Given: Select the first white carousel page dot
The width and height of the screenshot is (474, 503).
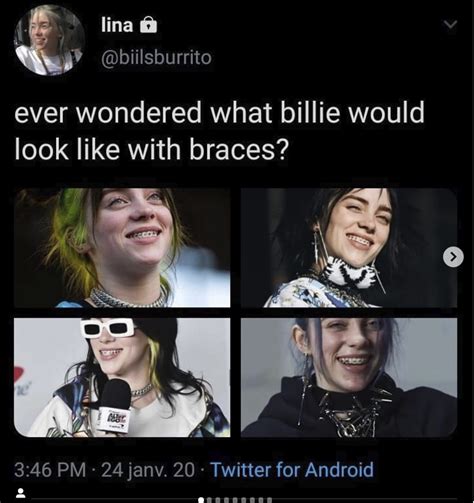Looking at the screenshot, I should tap(201, 500).
